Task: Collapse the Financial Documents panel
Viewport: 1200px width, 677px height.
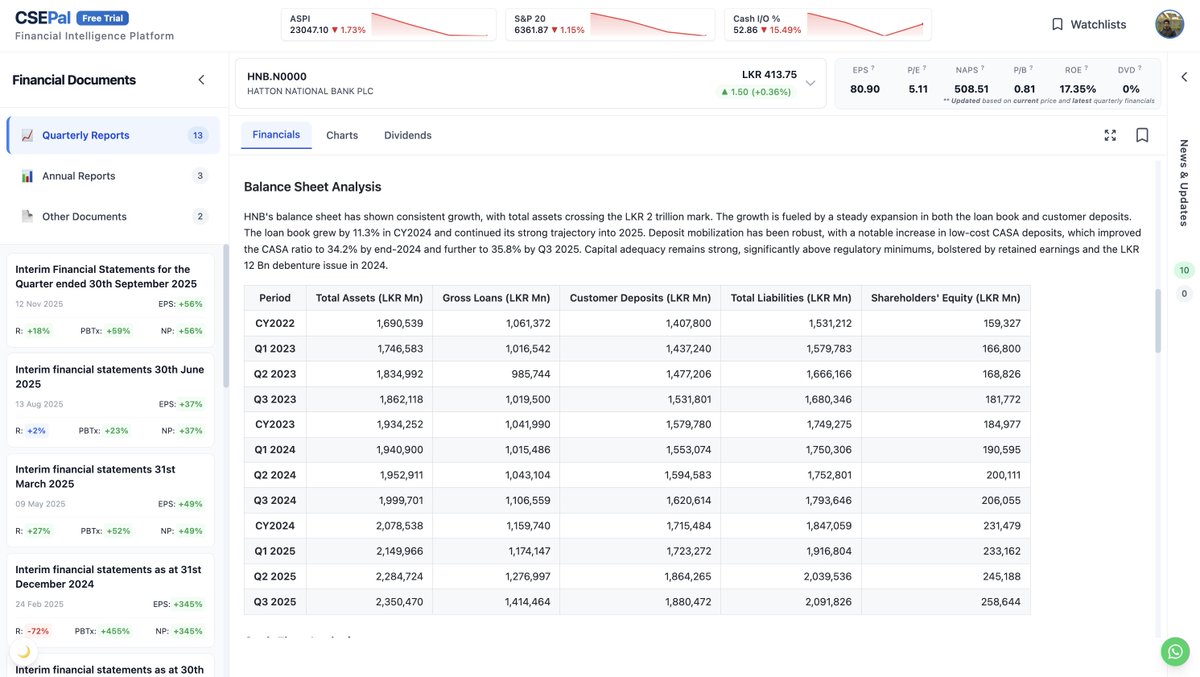Action: click(201, 80)
